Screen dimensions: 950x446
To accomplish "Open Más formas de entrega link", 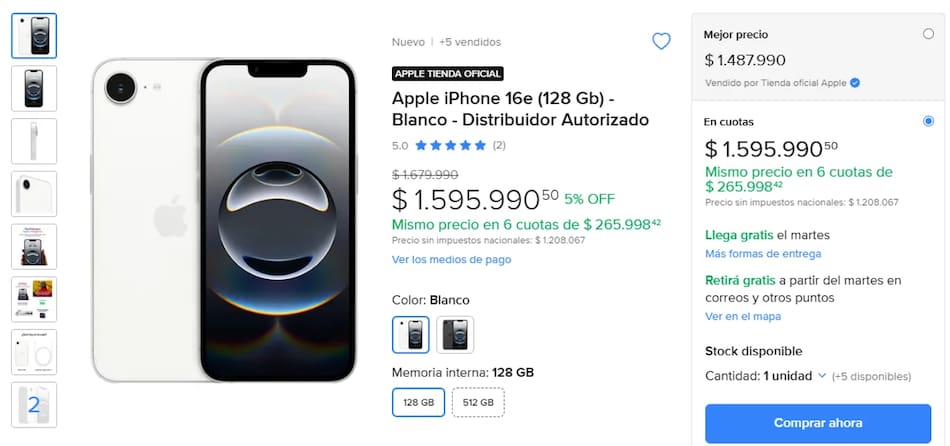I will click(763, 253).
